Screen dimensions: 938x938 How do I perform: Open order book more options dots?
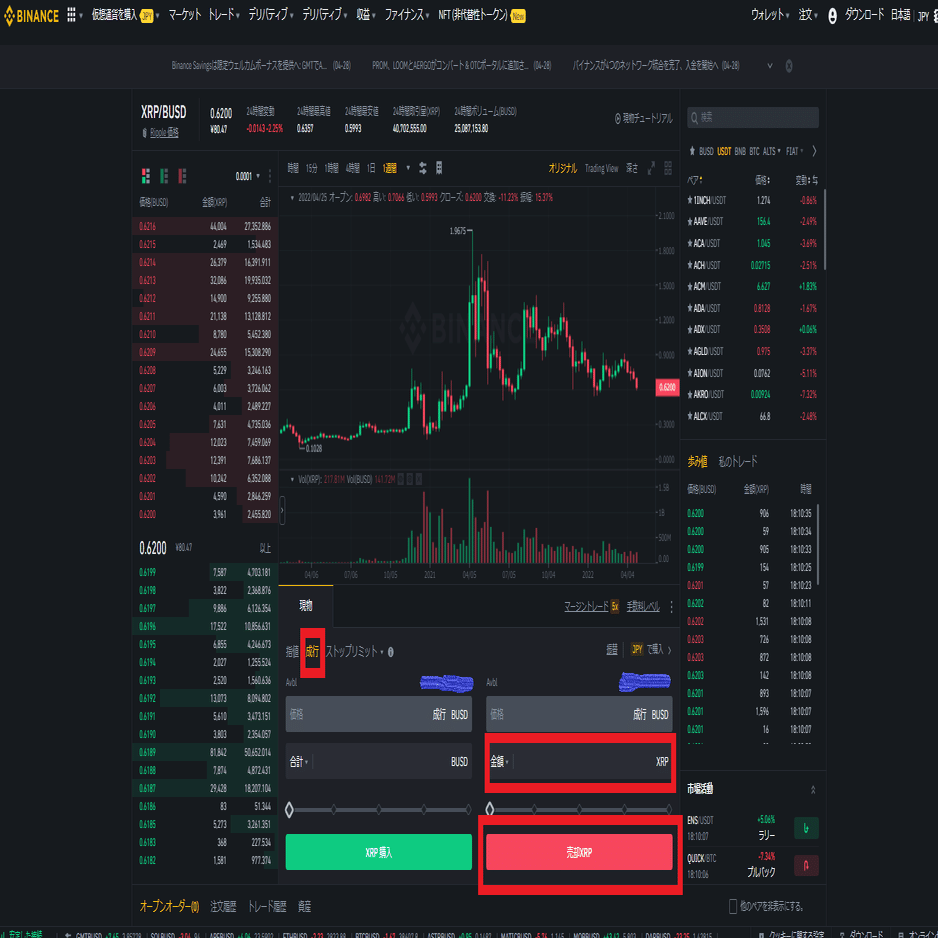click(270, 176)
